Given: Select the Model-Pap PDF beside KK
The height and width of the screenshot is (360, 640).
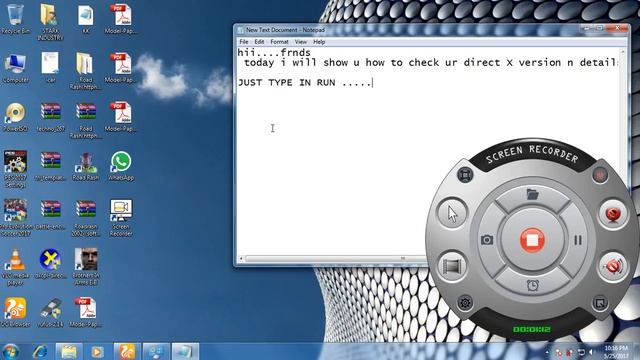Looking at the screenshot, I should (x=121, y=19).
